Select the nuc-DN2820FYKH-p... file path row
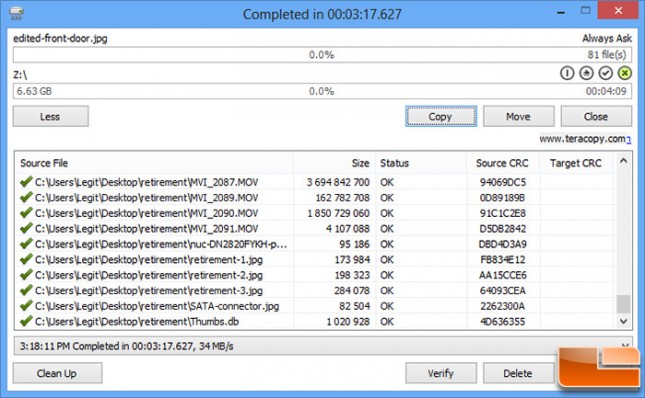 [x=161, y=244]
